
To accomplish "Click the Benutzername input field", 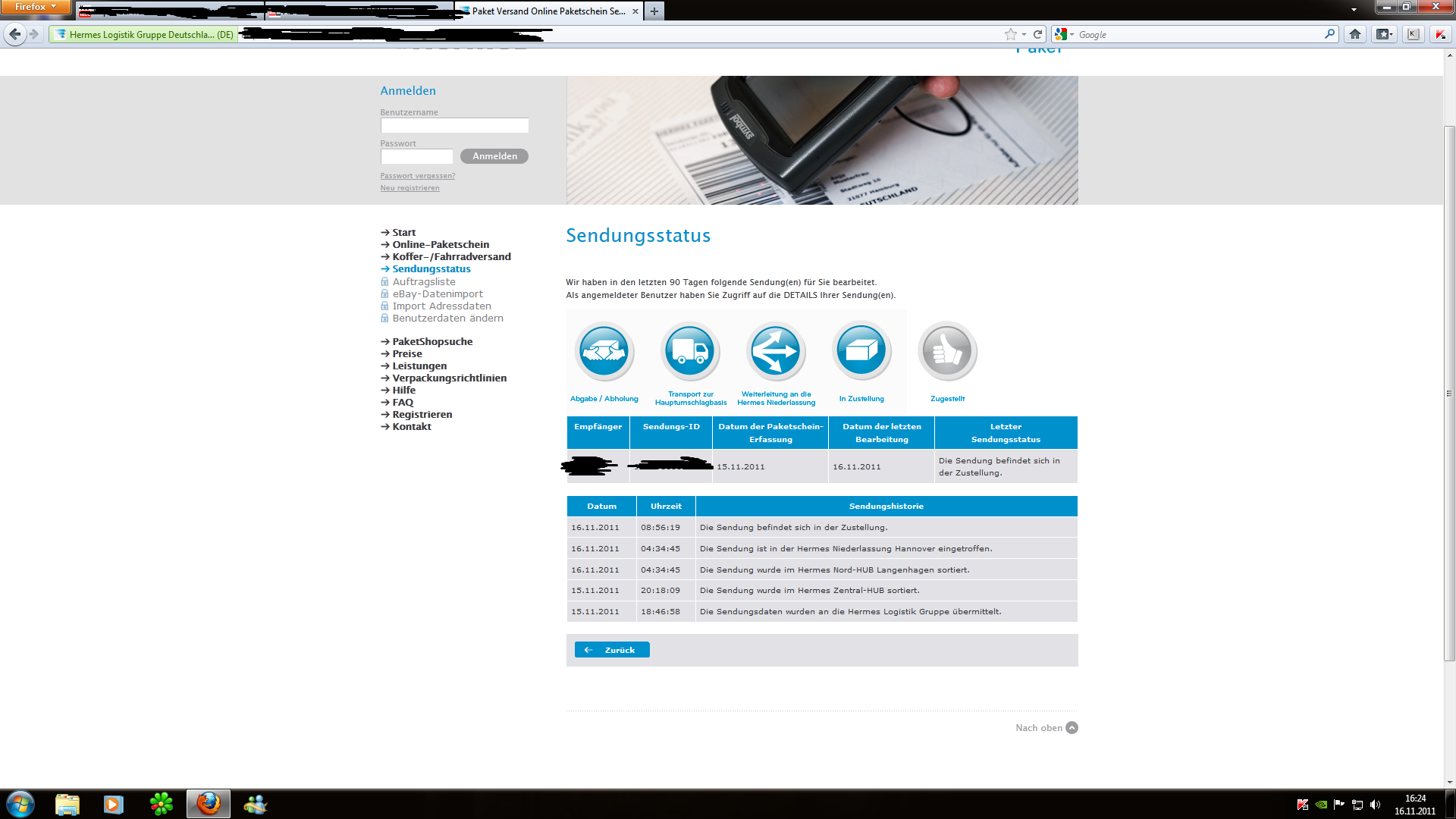I will pos(454,126).
